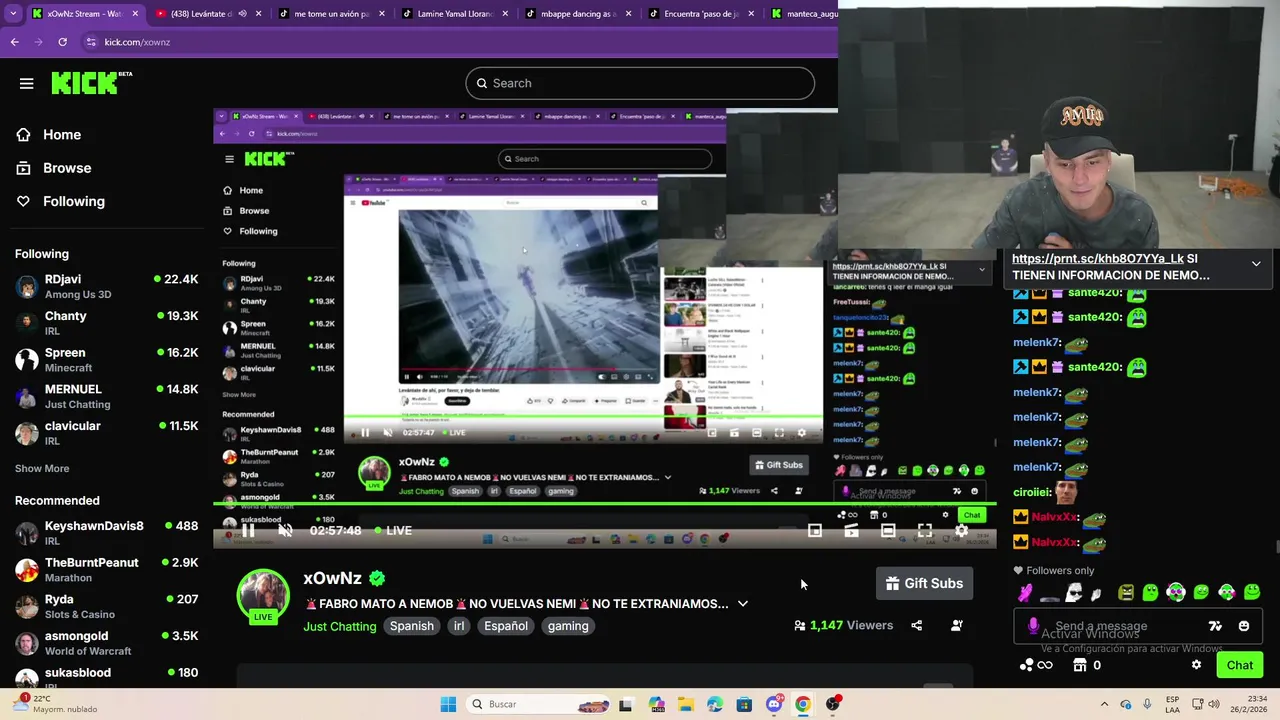This screenshot has width=1280, height=720.
Task: Select the irl tag
Action: (459, 626)
